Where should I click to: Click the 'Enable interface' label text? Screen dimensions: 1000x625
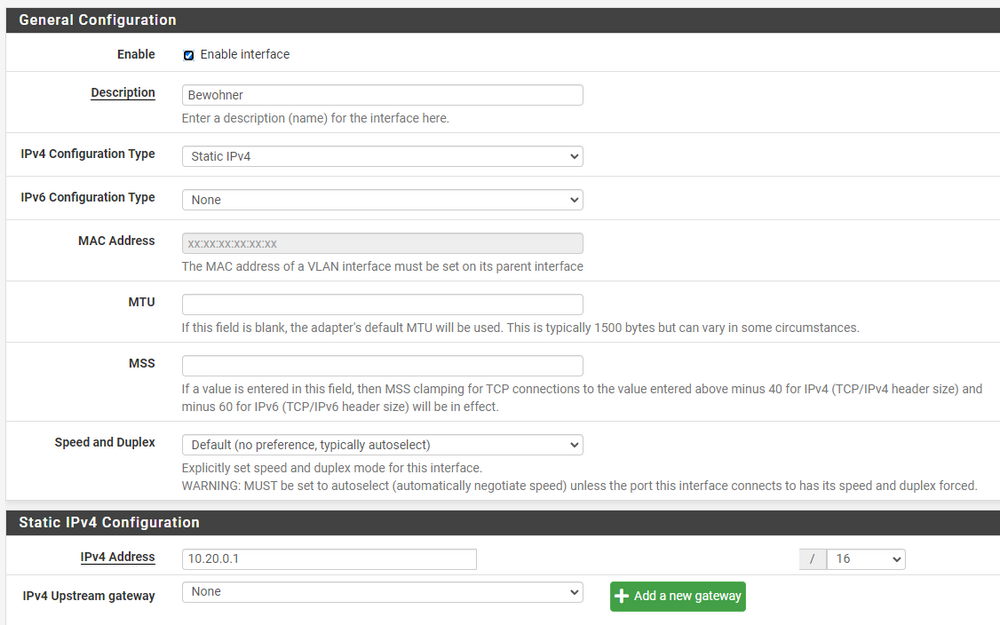pyautogui.click(x=245, y=55)
